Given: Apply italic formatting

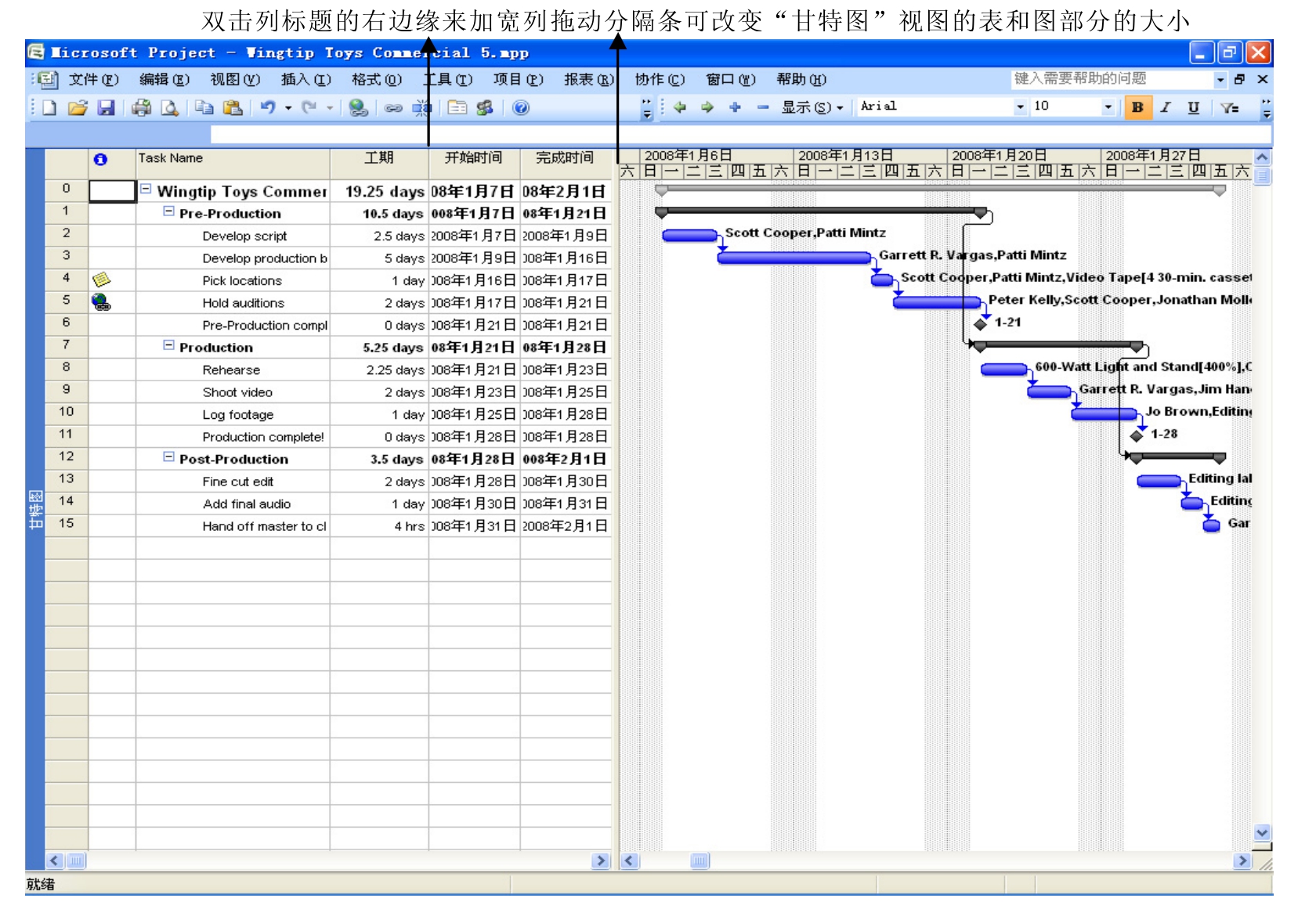Looking at the screenshot, I should pos(1166,107).
